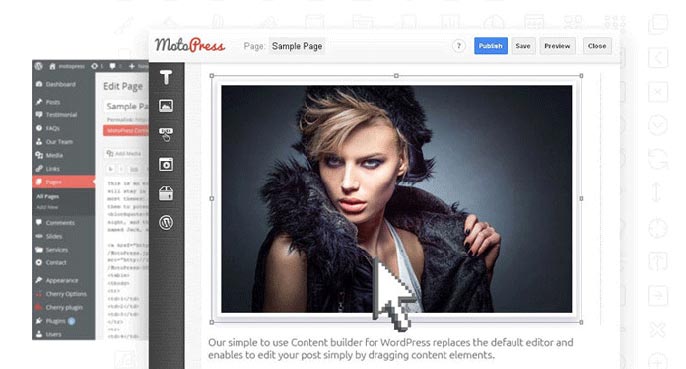Click the Sample Page title field in WordPress

point(126,106)
